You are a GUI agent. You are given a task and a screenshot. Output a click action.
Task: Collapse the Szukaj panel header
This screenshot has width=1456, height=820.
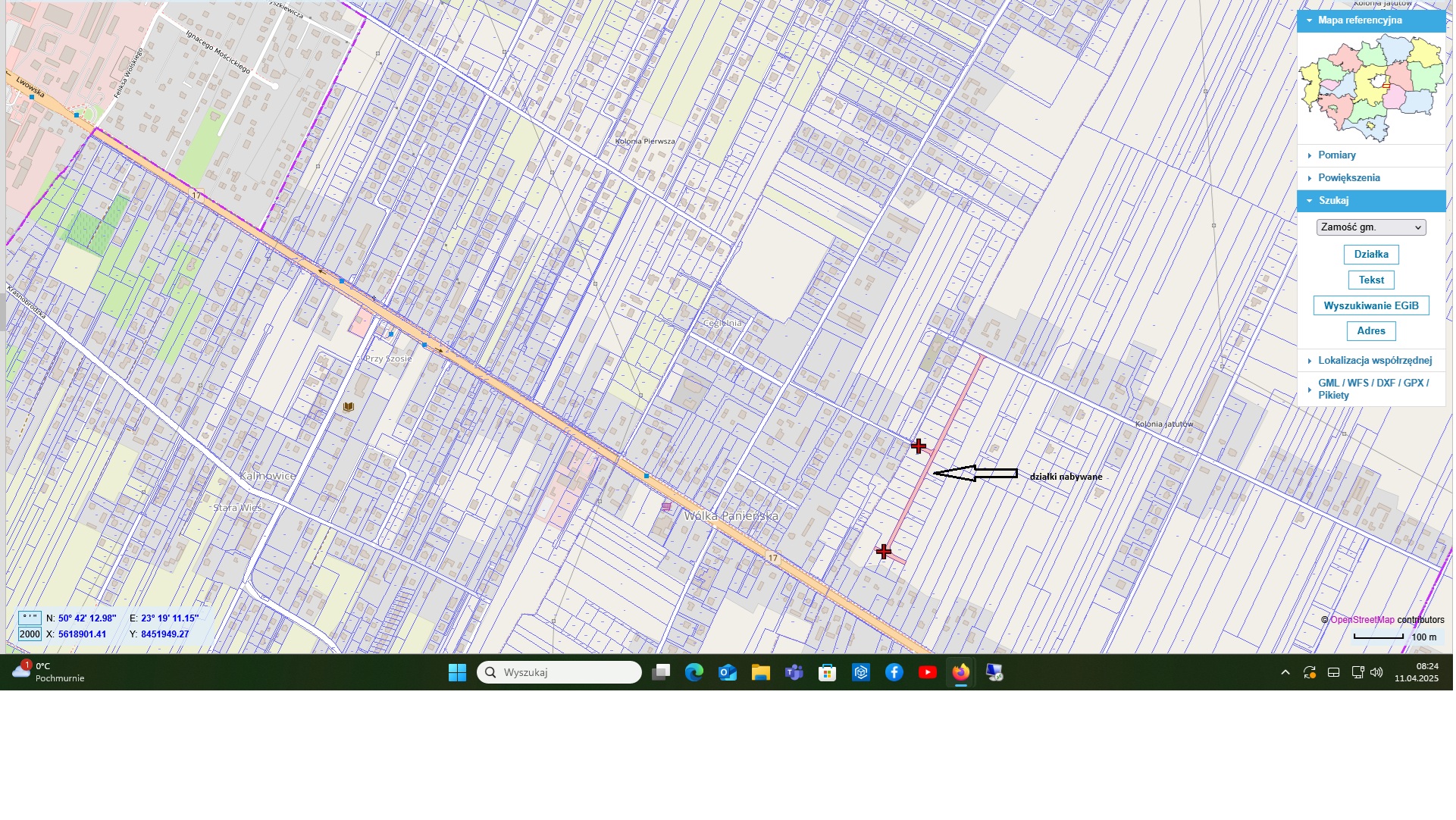[1333, 201]
